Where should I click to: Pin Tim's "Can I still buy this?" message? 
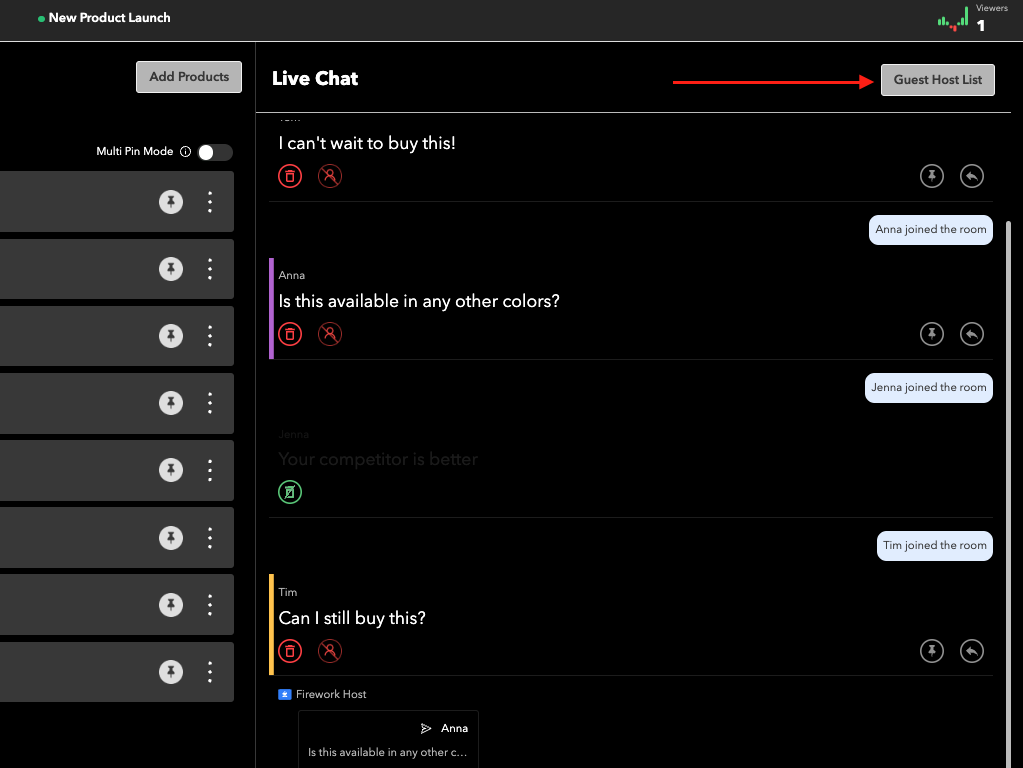(x=931, y=651)
